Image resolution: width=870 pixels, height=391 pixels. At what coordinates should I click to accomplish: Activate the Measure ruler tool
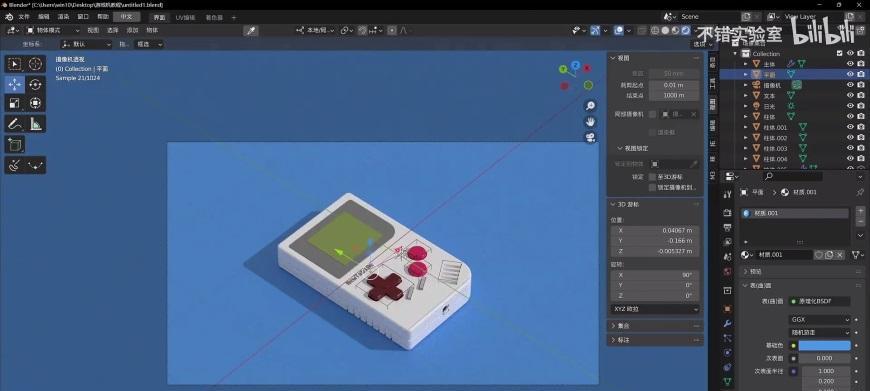coord(36,124)
